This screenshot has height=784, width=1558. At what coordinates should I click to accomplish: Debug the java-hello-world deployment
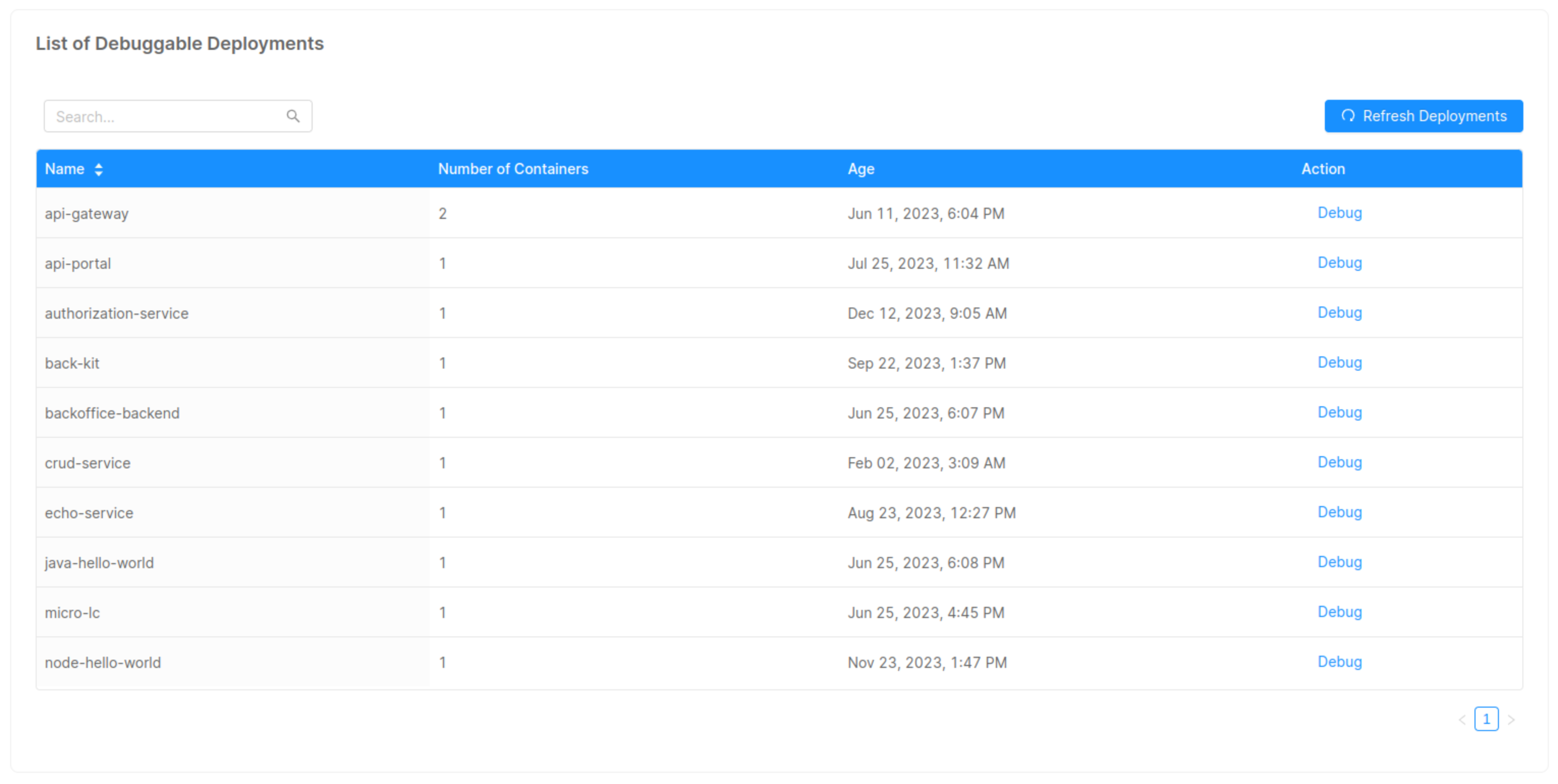(1340, 562)
